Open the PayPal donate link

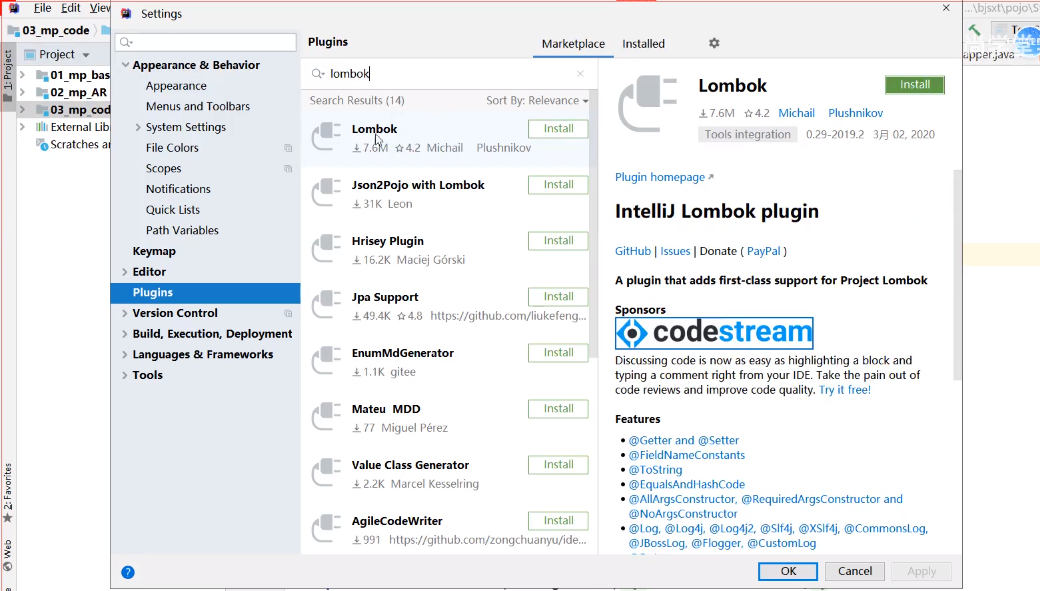coord(763,251)
